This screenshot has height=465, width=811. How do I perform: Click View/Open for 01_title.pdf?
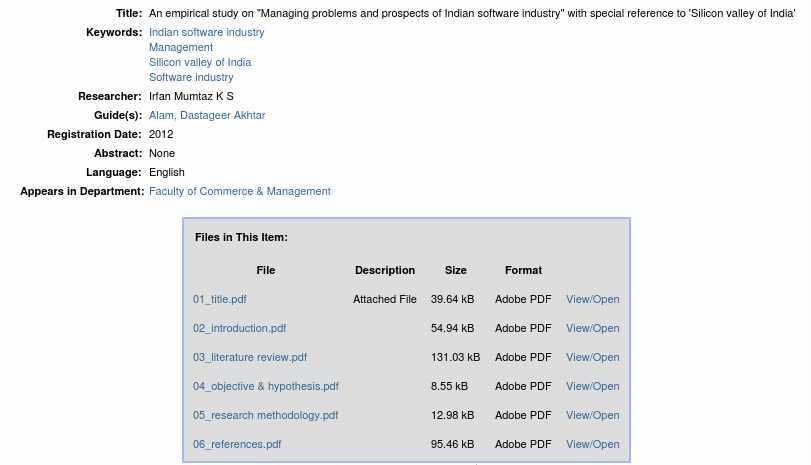(x=592, y=299)
